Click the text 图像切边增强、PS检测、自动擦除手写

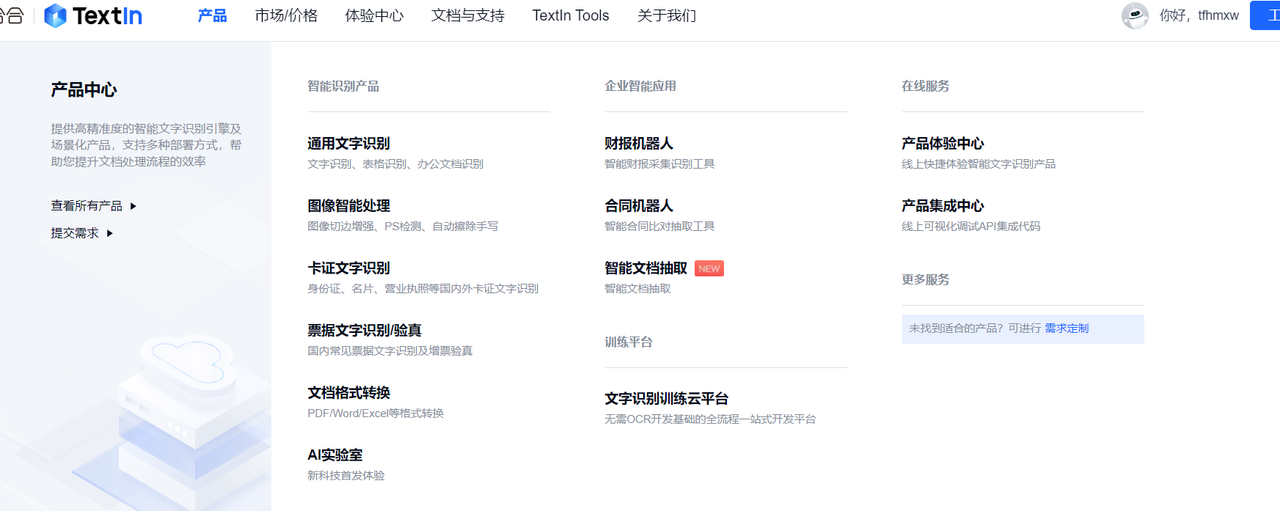pyautogui.click(x=403, y=226)
